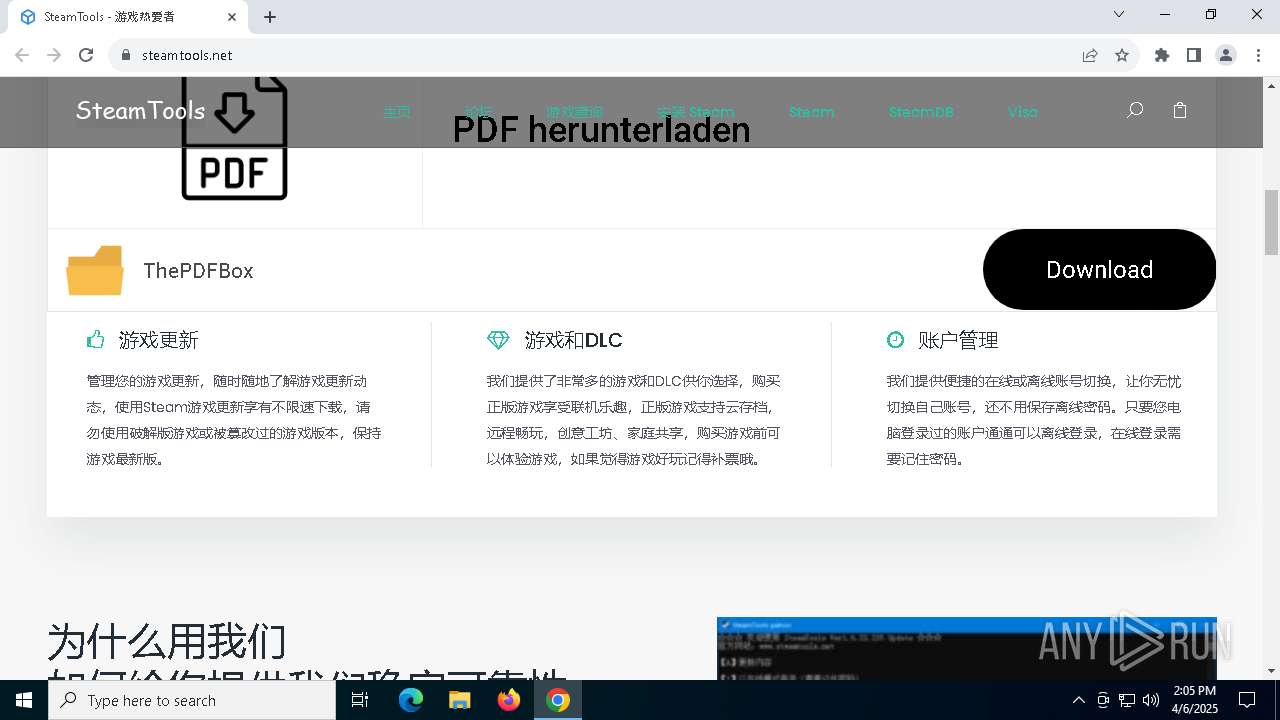Click the 为什么用我们 heading
The width and height of the screenshot is (1280, 720).
(167, 642)
